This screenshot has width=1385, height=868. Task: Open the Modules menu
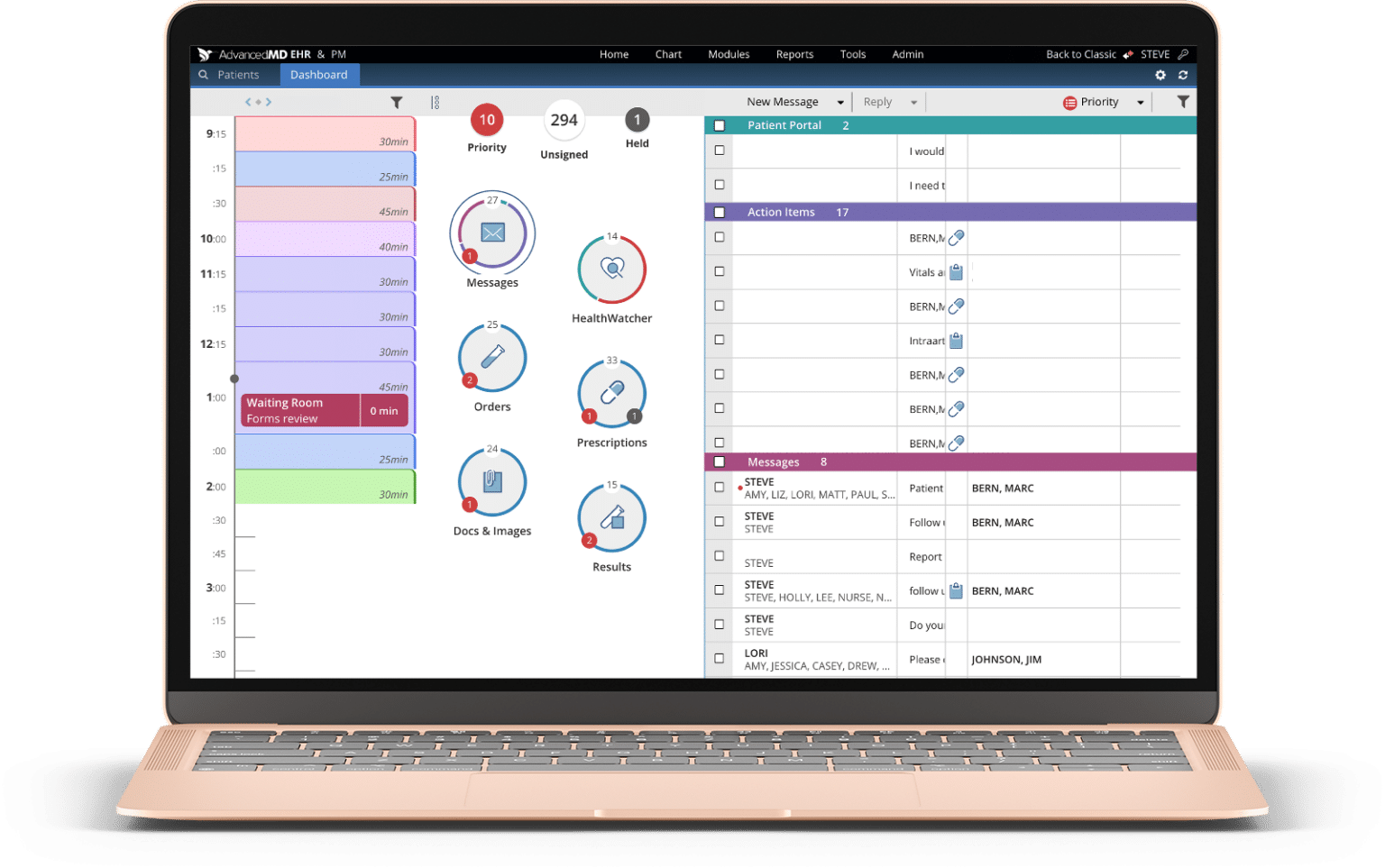pos(729,54)
